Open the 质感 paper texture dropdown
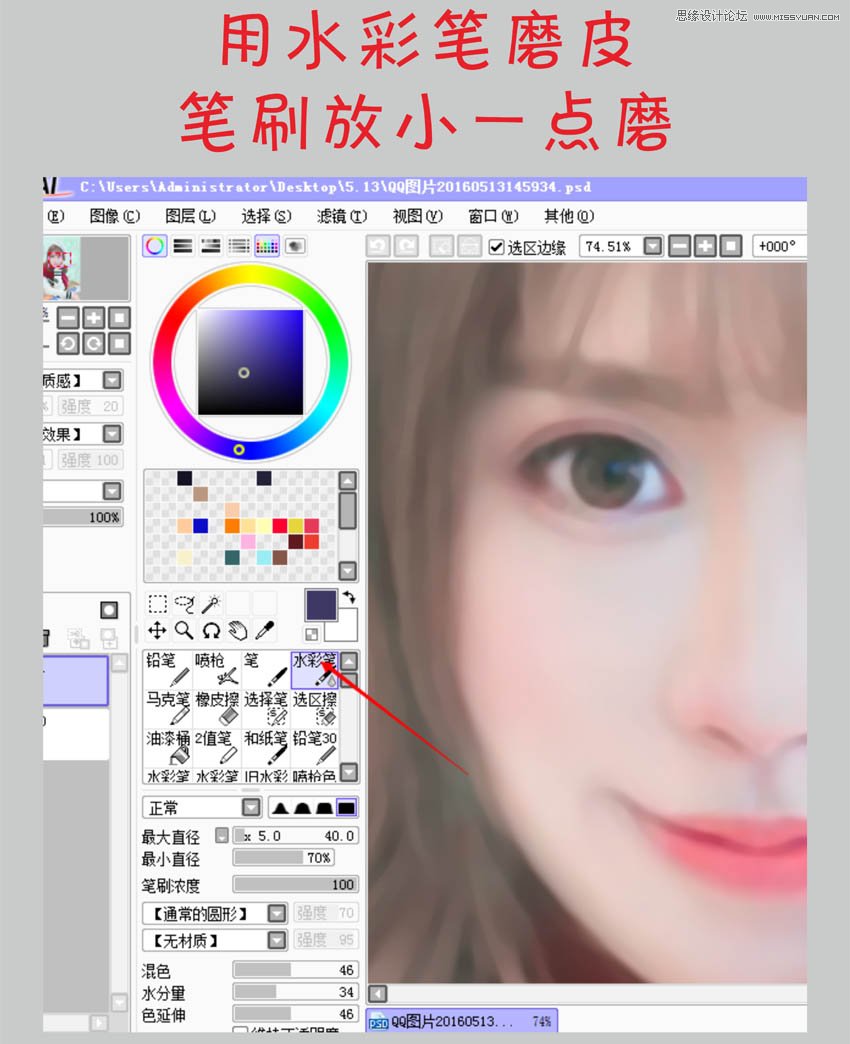 pos(112,380)
